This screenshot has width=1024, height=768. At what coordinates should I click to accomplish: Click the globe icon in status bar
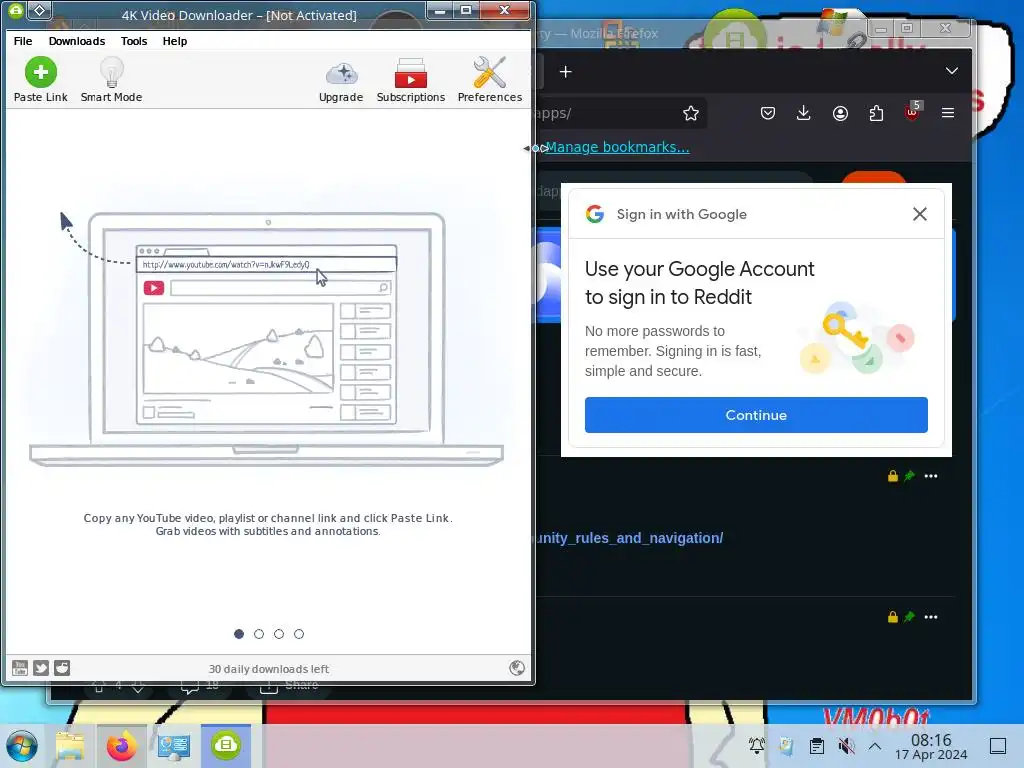pyautogui.click(x=517, y=668)
